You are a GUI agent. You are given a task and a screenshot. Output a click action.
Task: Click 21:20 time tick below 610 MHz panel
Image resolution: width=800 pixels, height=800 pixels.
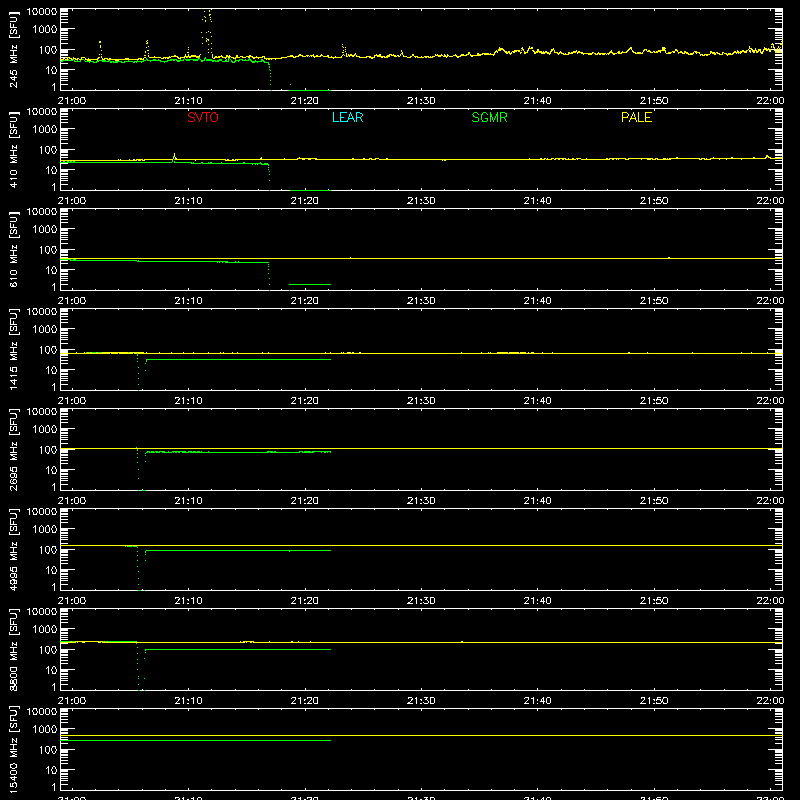(305, 301)
